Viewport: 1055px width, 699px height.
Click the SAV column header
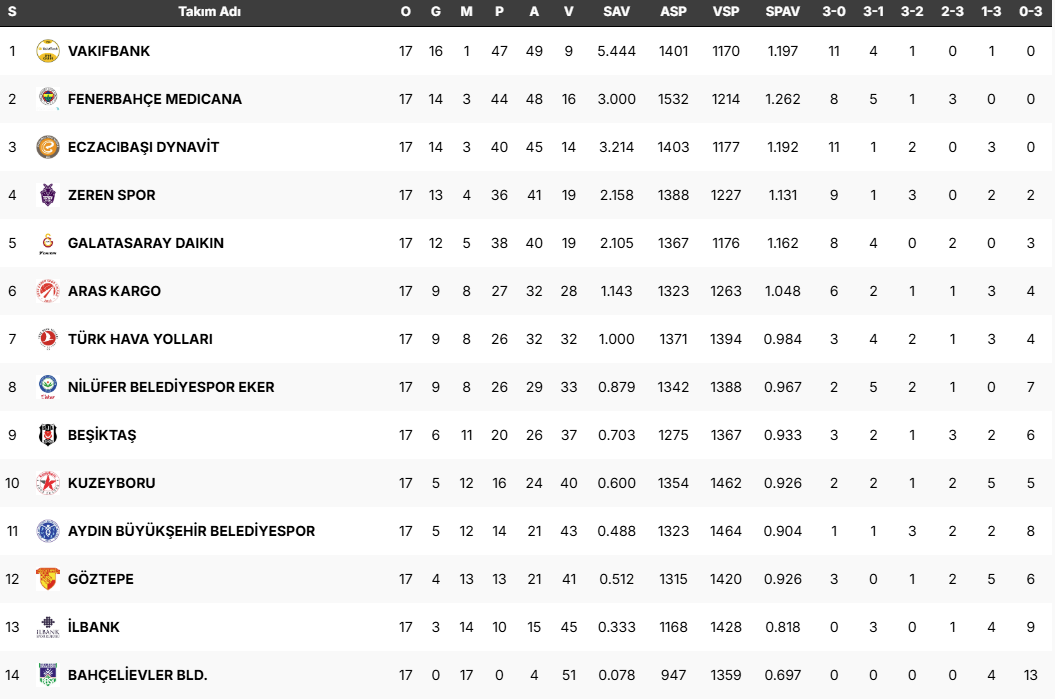click(x=616, y=12)
